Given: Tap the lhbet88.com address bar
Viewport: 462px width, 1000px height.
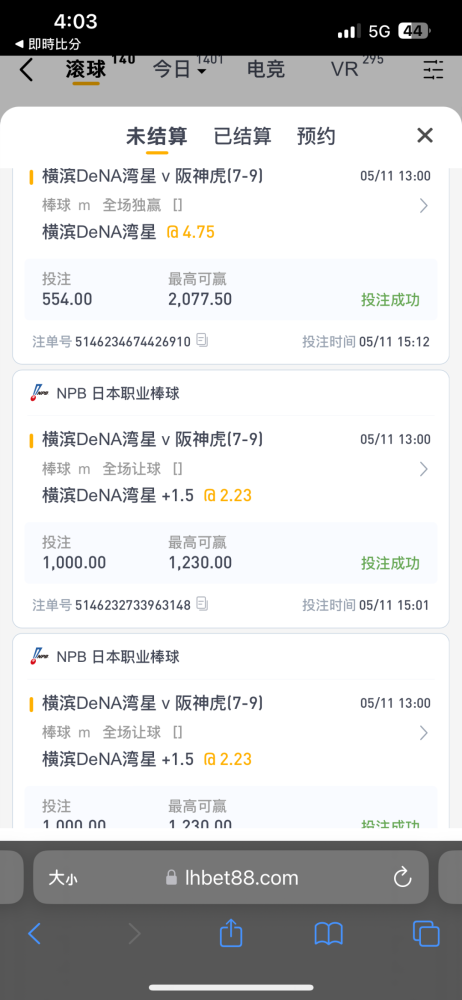Looking at the screenshot, I should pos(231,878).
